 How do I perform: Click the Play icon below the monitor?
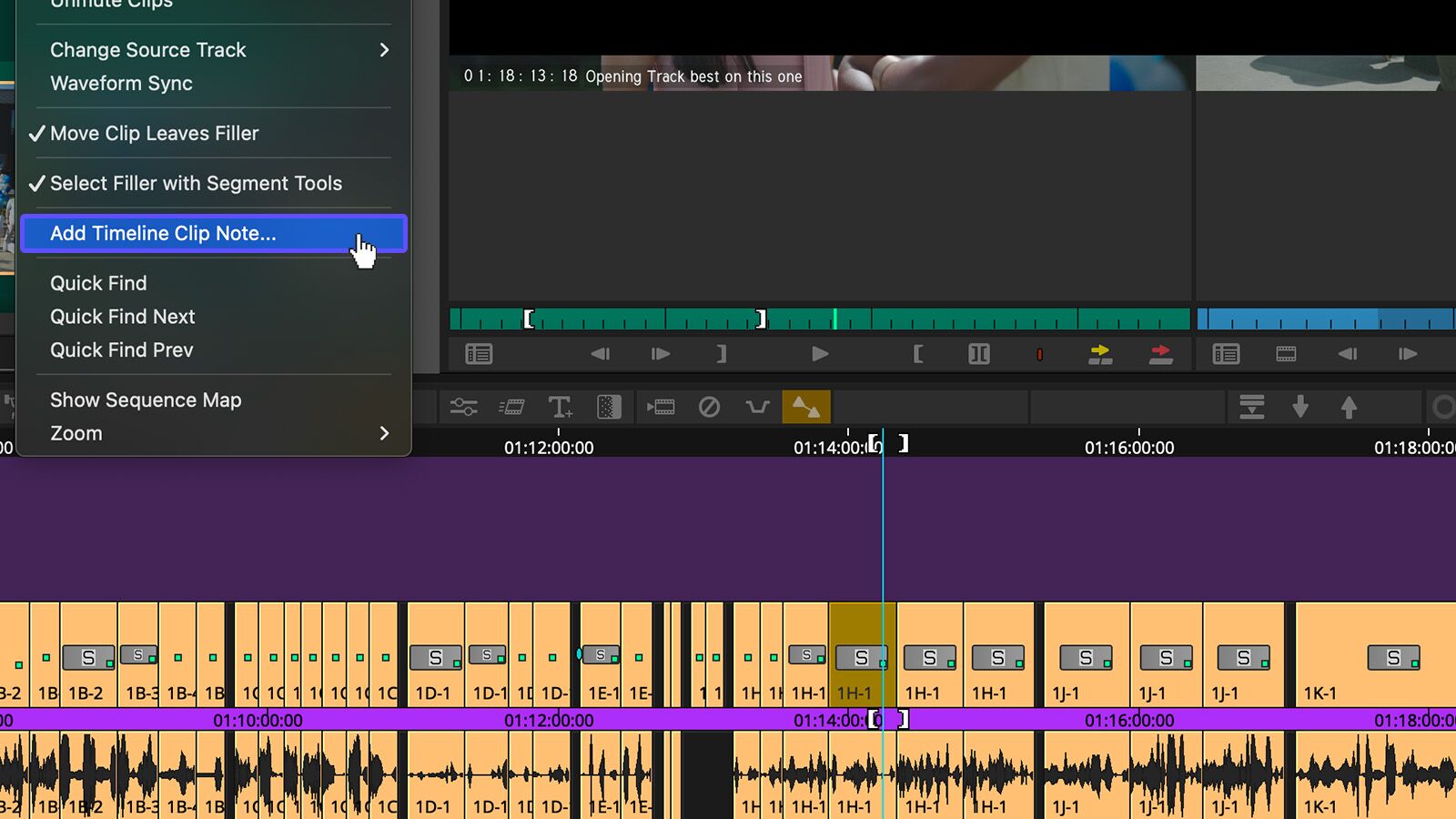819,354
